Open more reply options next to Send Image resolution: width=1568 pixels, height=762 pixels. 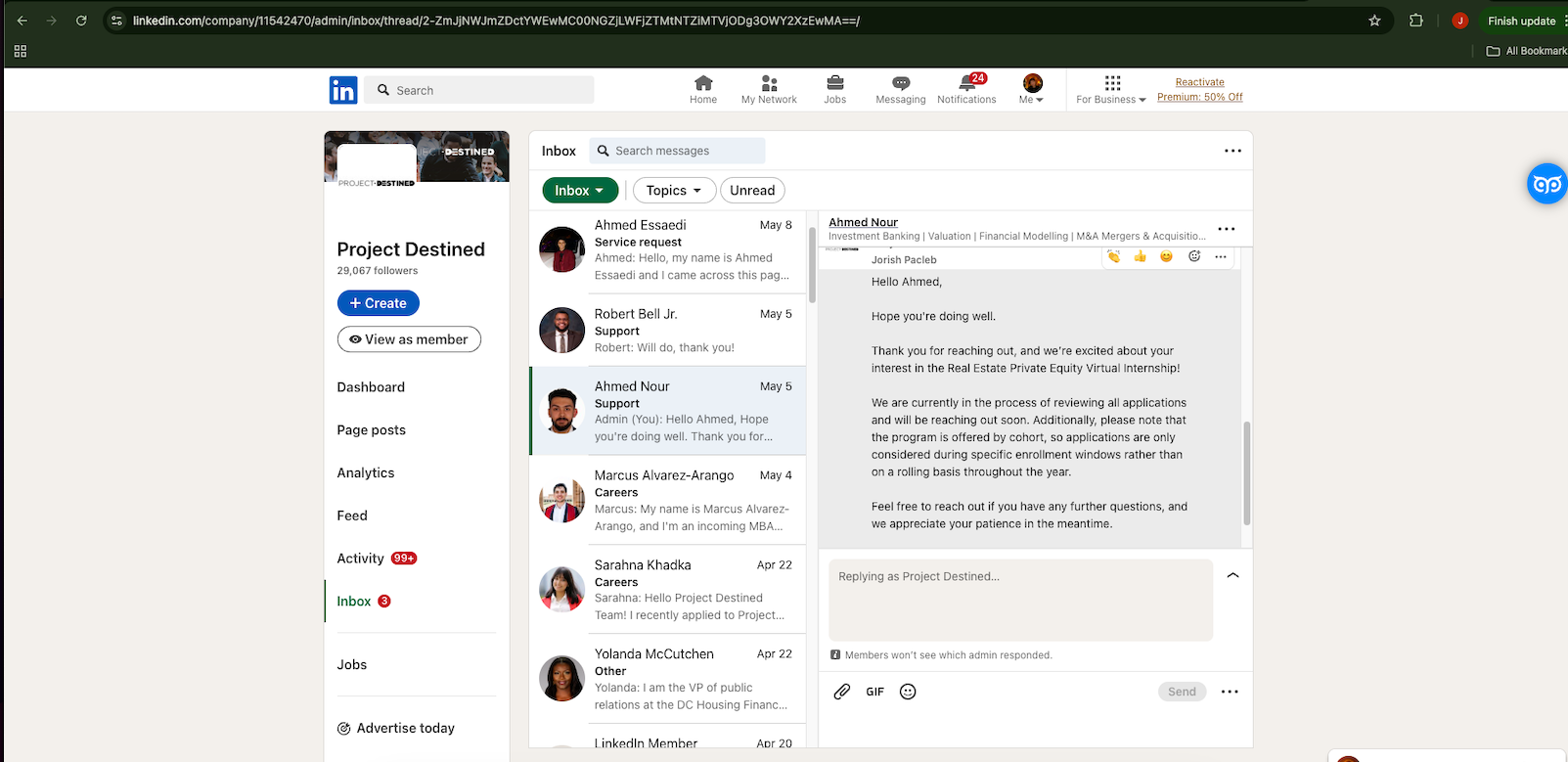coord(1230,692)
